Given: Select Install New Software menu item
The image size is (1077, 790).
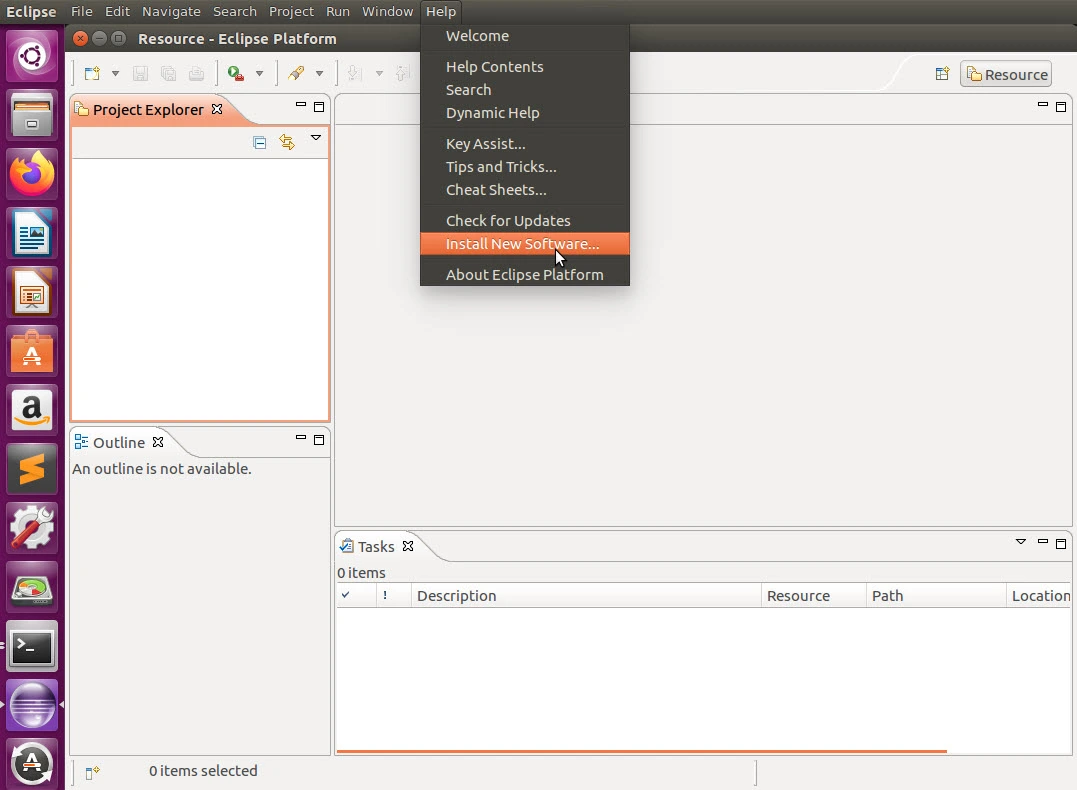Looking at the screenshot, I should 522,244.
